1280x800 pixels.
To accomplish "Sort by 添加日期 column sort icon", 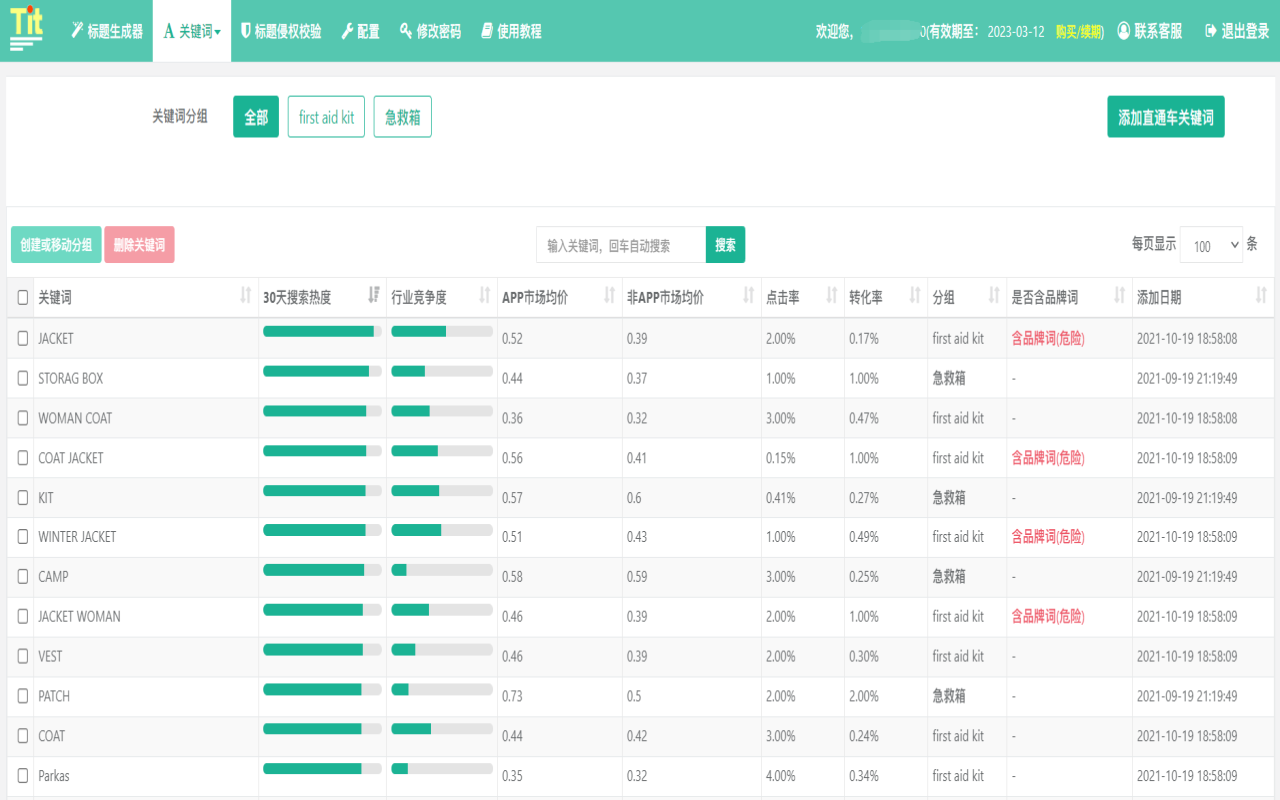I will click(1261, 296).
